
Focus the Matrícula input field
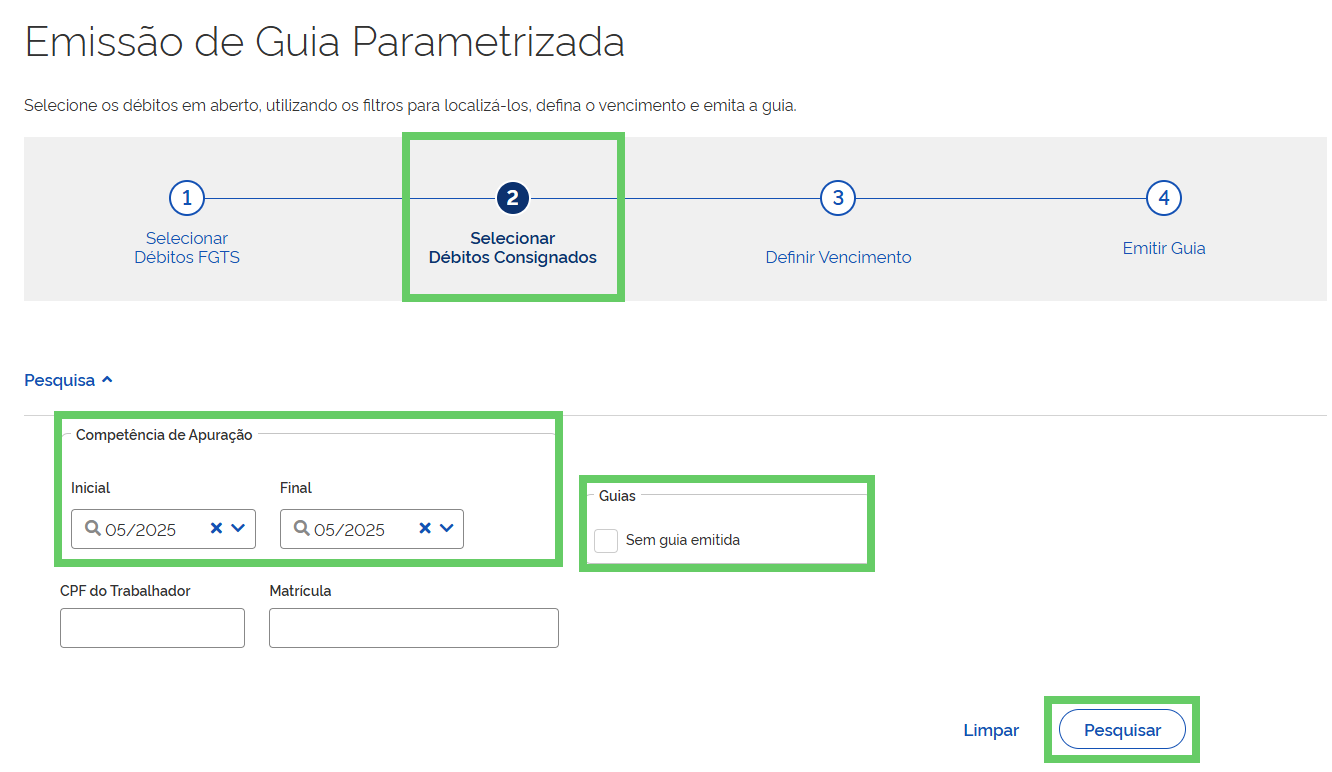[414, 628]
